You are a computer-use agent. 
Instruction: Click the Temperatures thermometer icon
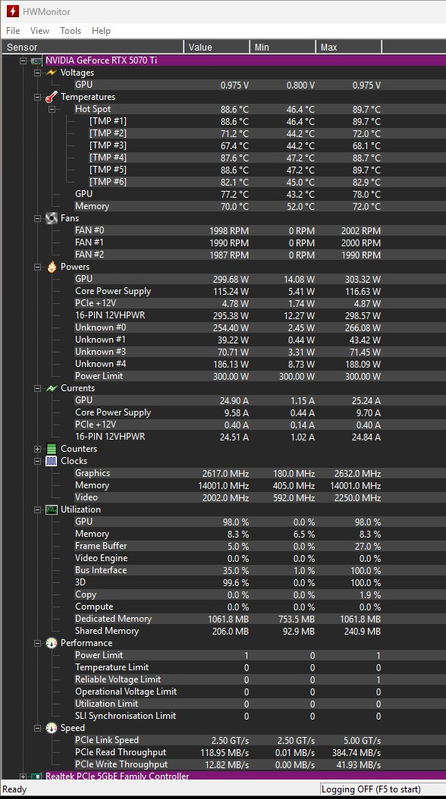coord(51,97)
